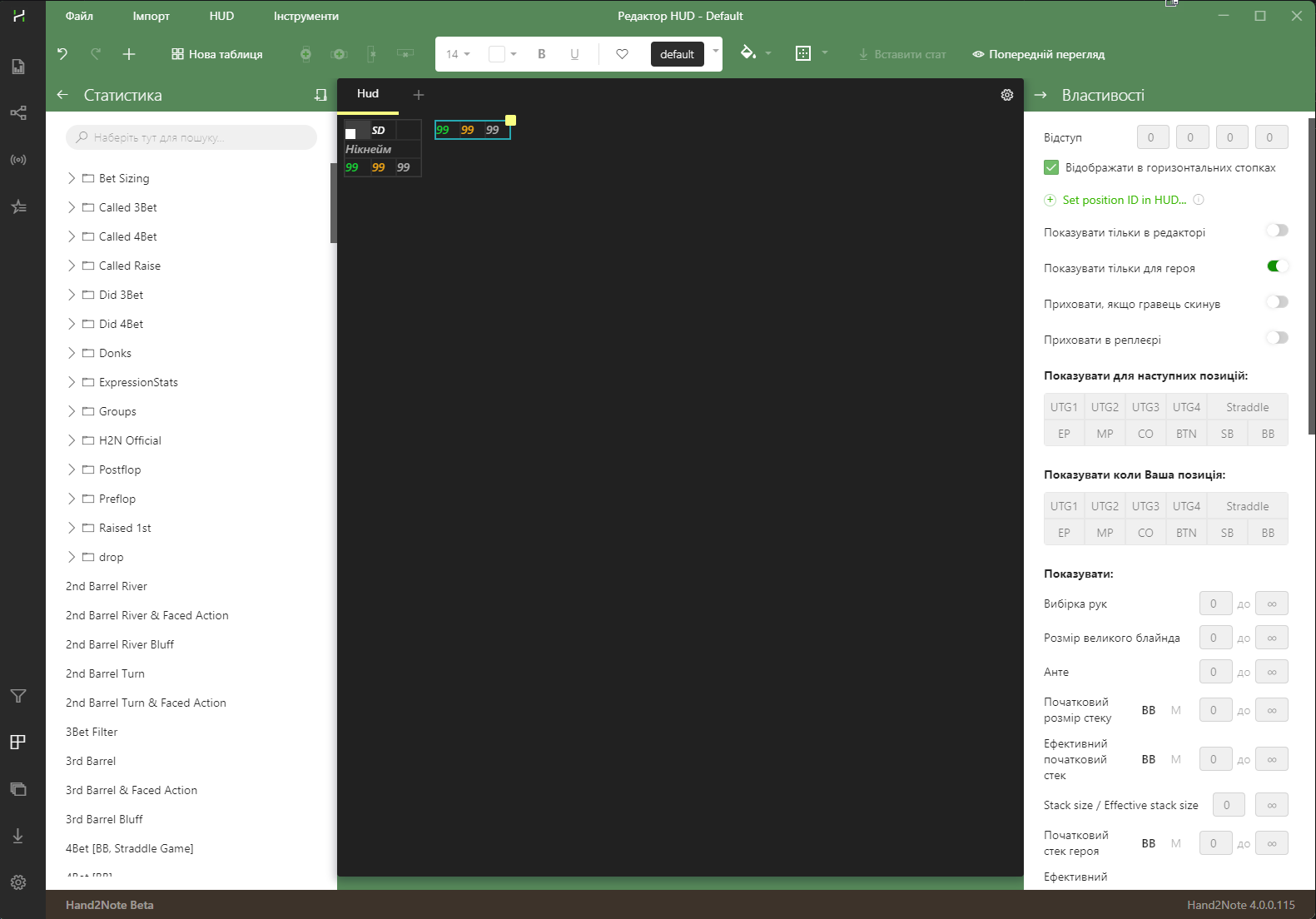The width and height of the screenshot is (1316, 919).
Task: Toggle Відображати в горизонтальних стопках checkbox
Action: (x=1051, y=167)
